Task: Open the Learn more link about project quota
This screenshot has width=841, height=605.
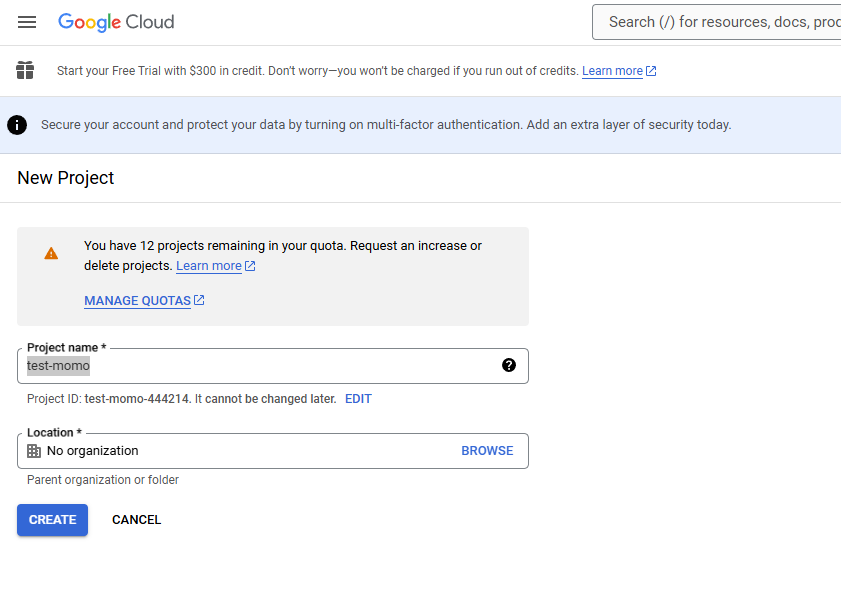Action: click(x=208, y=266)
